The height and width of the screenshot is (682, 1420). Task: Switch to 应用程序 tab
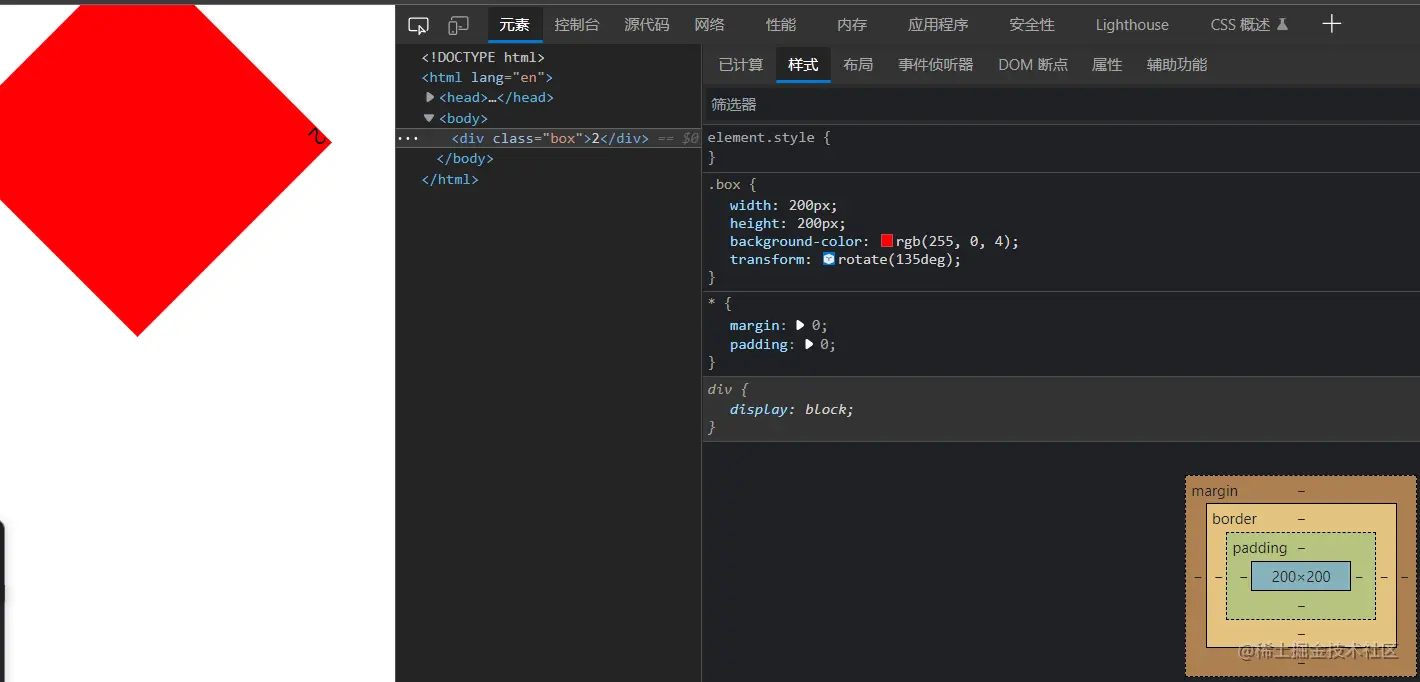point(938,25)
